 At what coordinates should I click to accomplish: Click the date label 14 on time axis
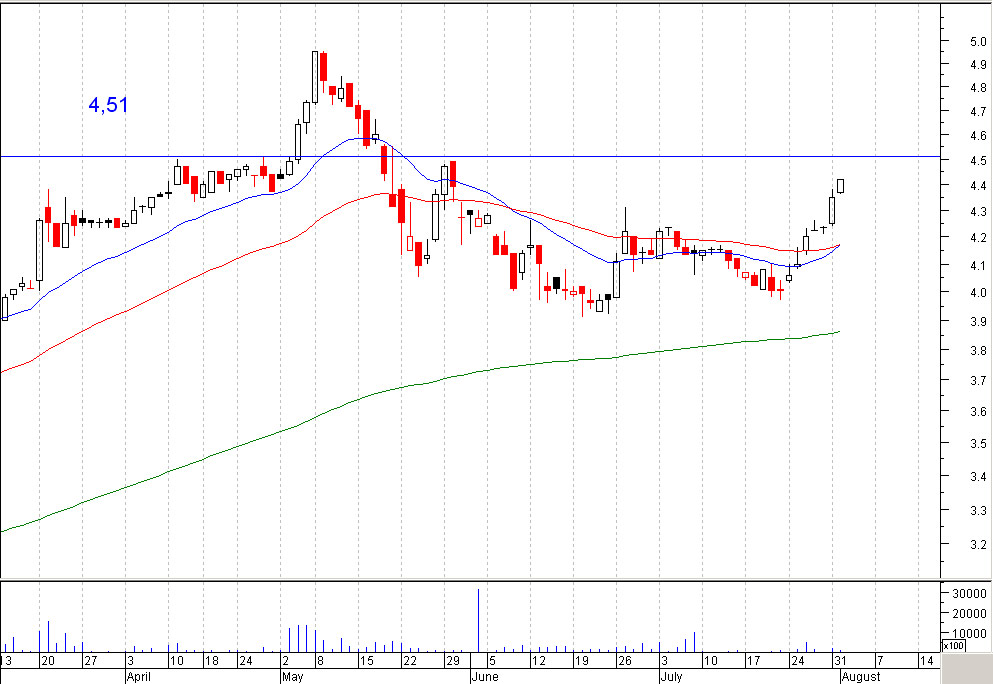[x=926, y=661]
